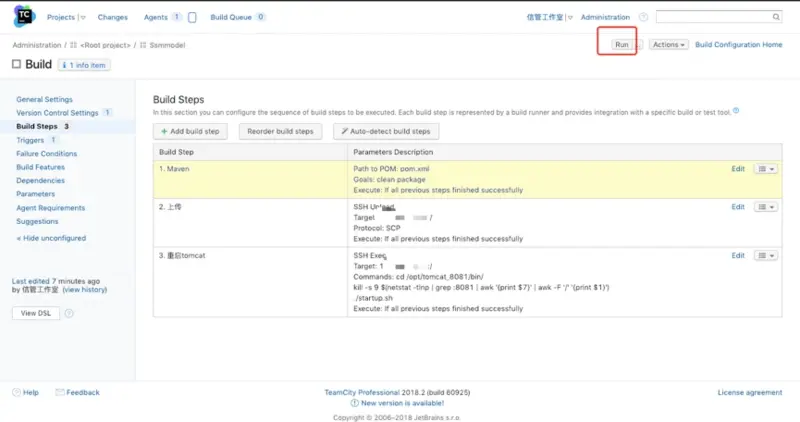Click the Build configuration square icon
The height and width of the screenshot is (422, 800).
point(16,64)
